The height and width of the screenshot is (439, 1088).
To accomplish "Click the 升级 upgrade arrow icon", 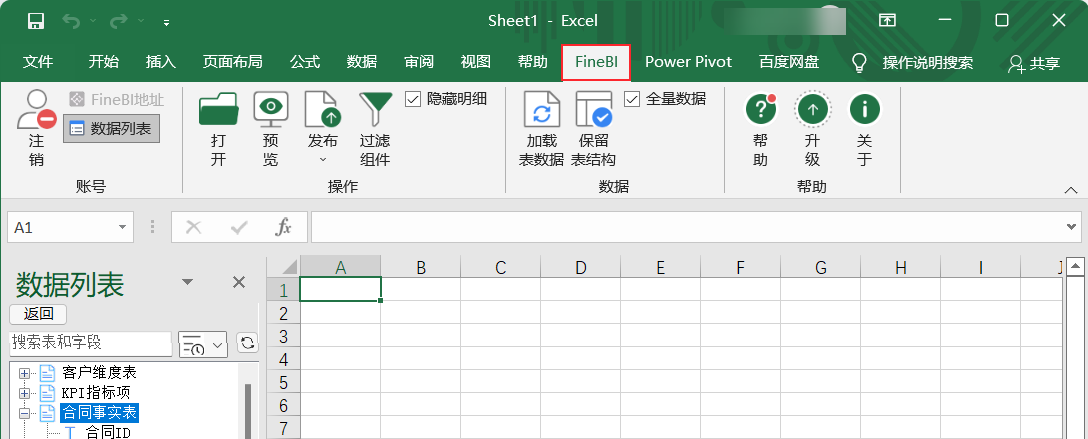I will coord(812,109).
